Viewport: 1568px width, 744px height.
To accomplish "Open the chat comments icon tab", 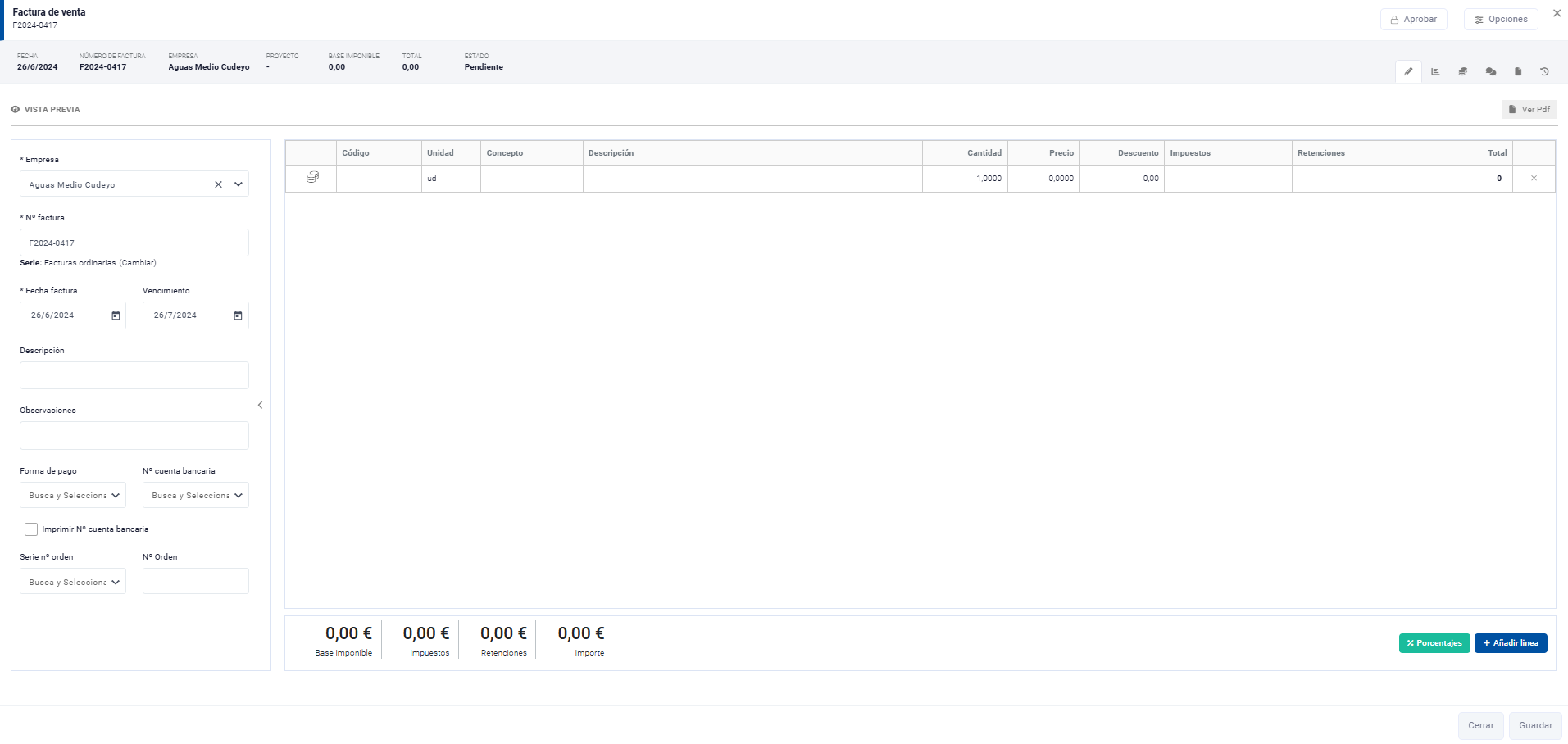I will point(1490,71).
